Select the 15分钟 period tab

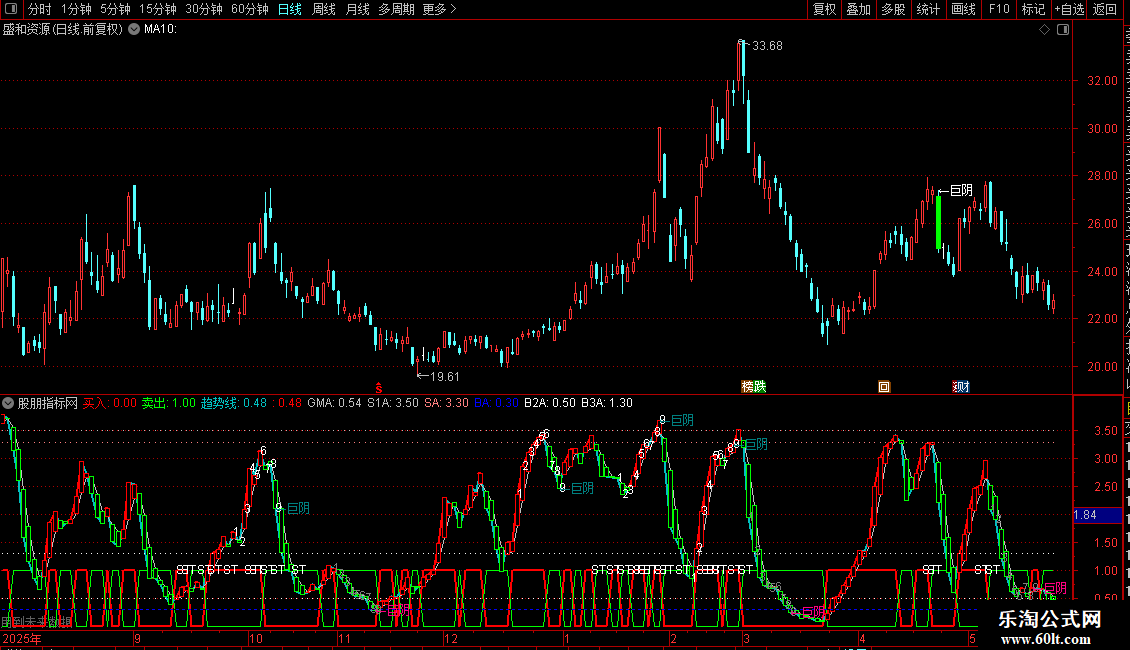[x=158, y=9]
